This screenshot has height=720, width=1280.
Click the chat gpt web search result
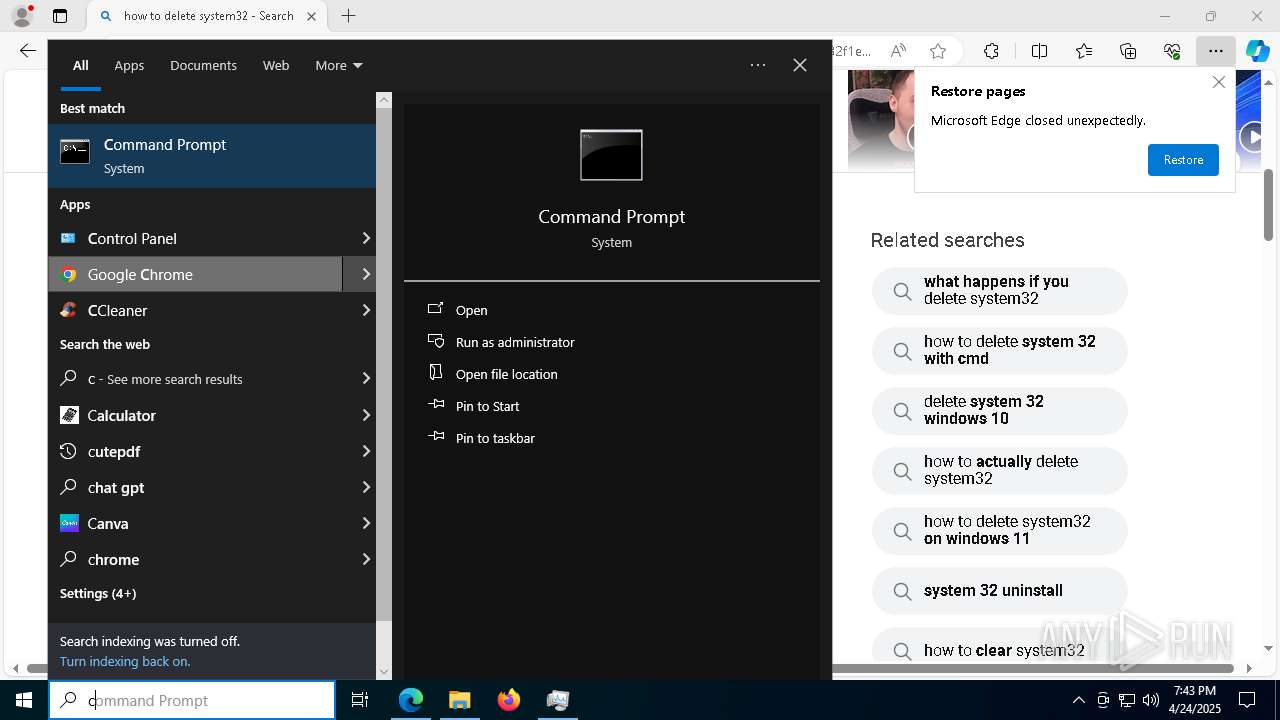[x=195, y=487]
